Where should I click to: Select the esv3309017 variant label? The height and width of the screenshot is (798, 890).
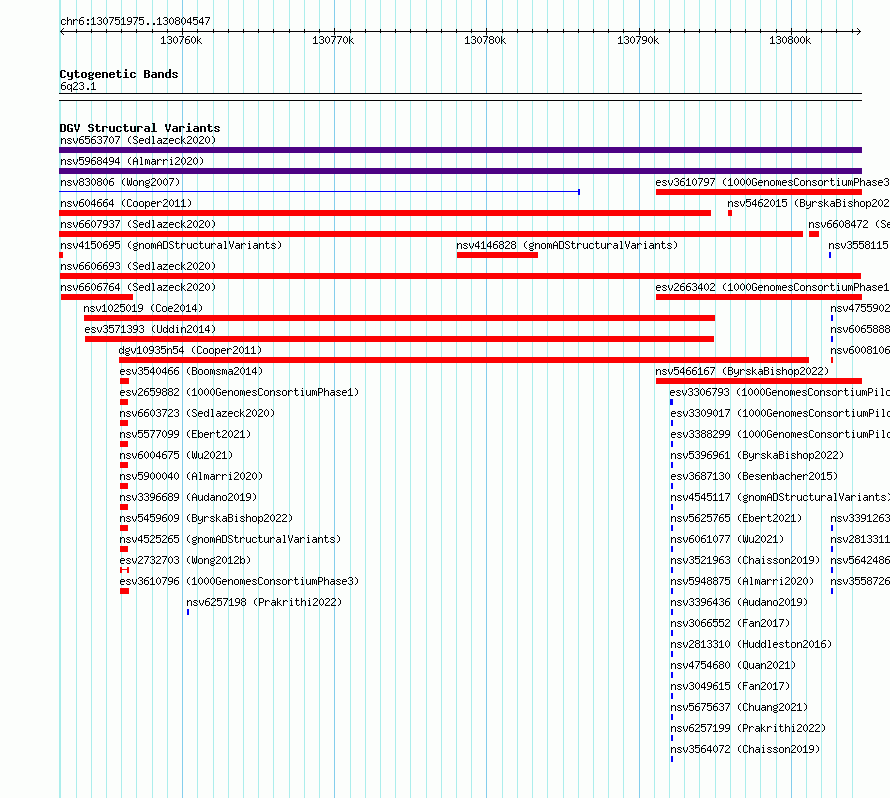780,413
